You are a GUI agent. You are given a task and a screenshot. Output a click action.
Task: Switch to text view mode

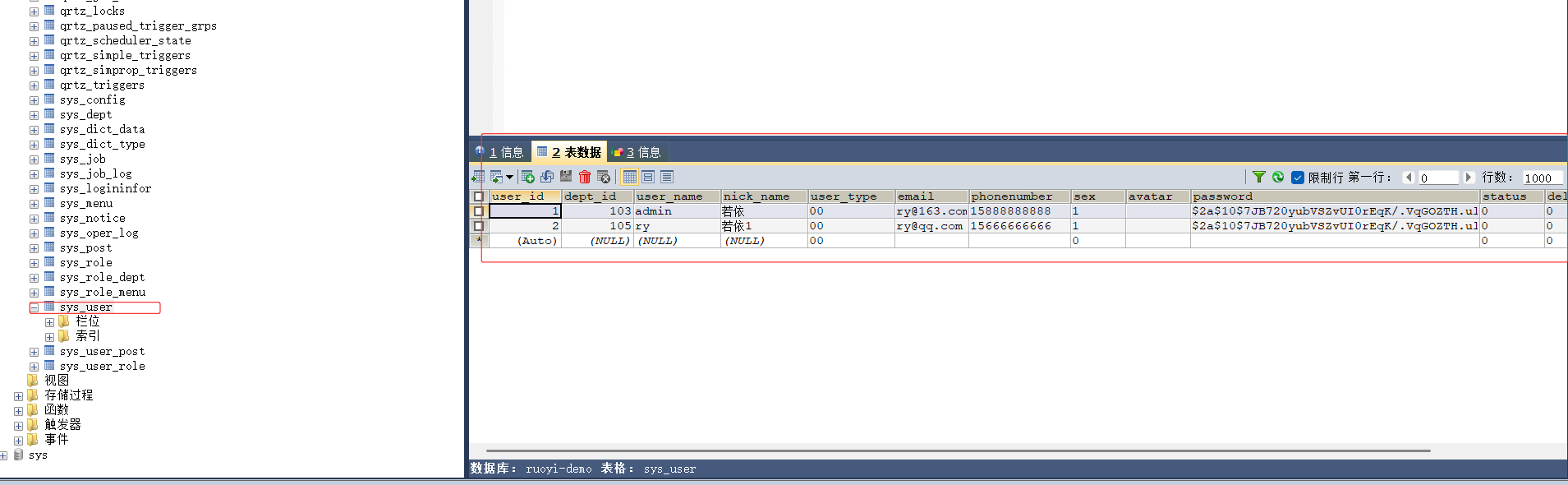point(667,177)
